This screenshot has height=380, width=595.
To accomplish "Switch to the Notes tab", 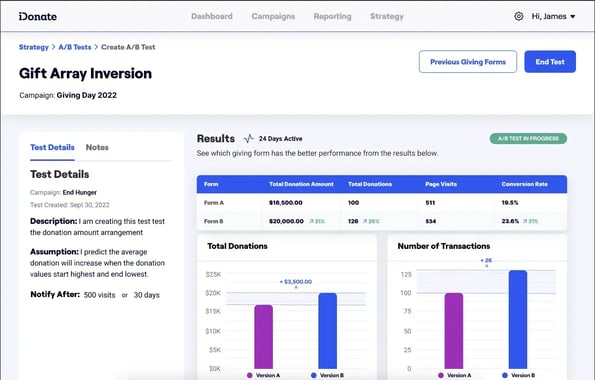I will tap(97, 147).
